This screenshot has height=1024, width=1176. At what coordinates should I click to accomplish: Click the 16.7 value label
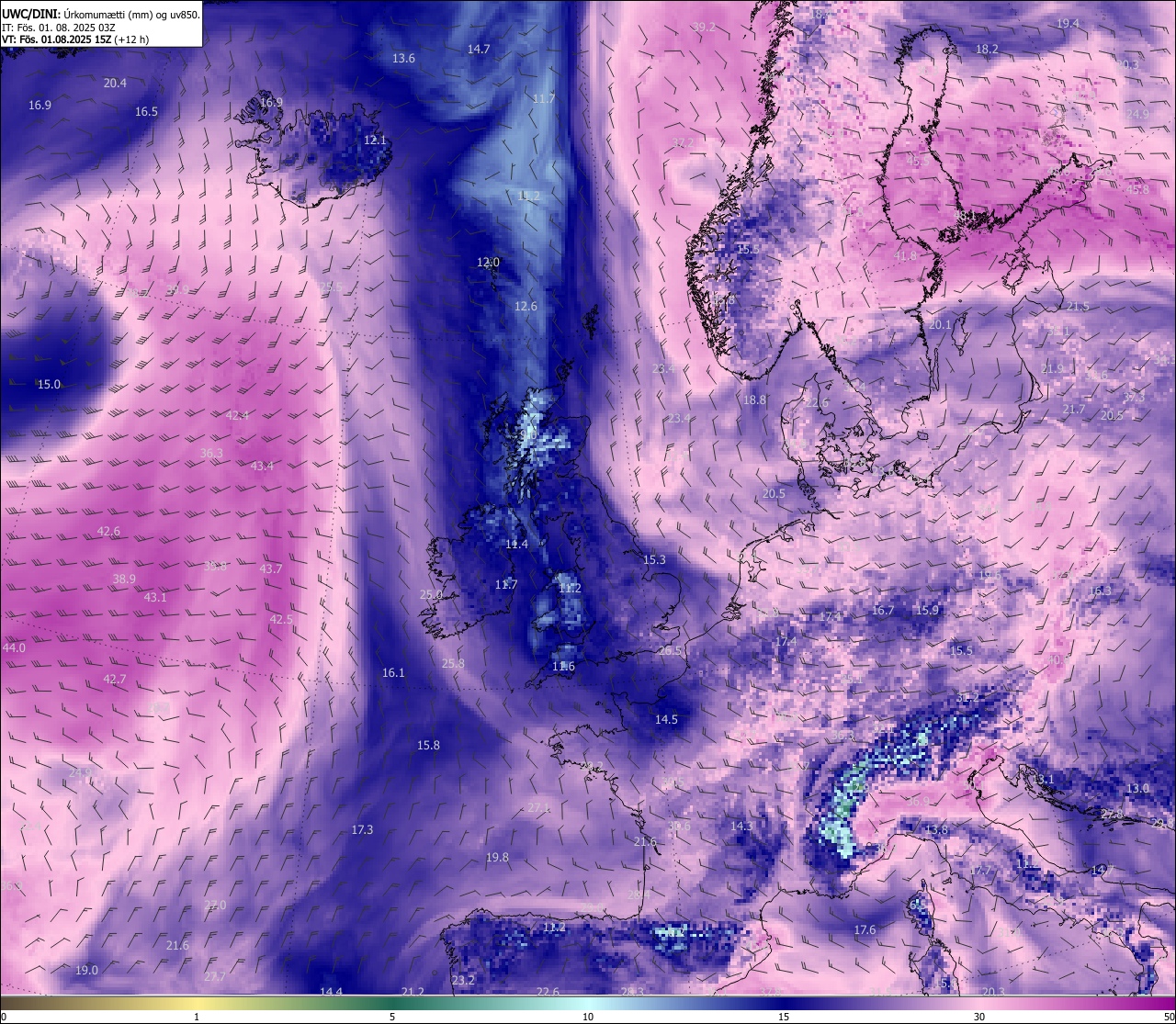(882, 610)
